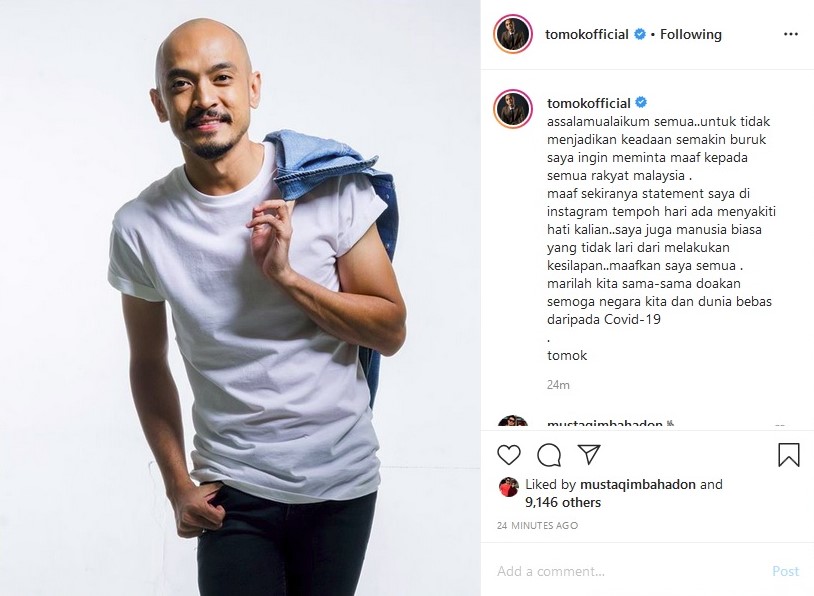Open the tomokofficial username above the caption
Screen dimensions: 814x596
589,103
